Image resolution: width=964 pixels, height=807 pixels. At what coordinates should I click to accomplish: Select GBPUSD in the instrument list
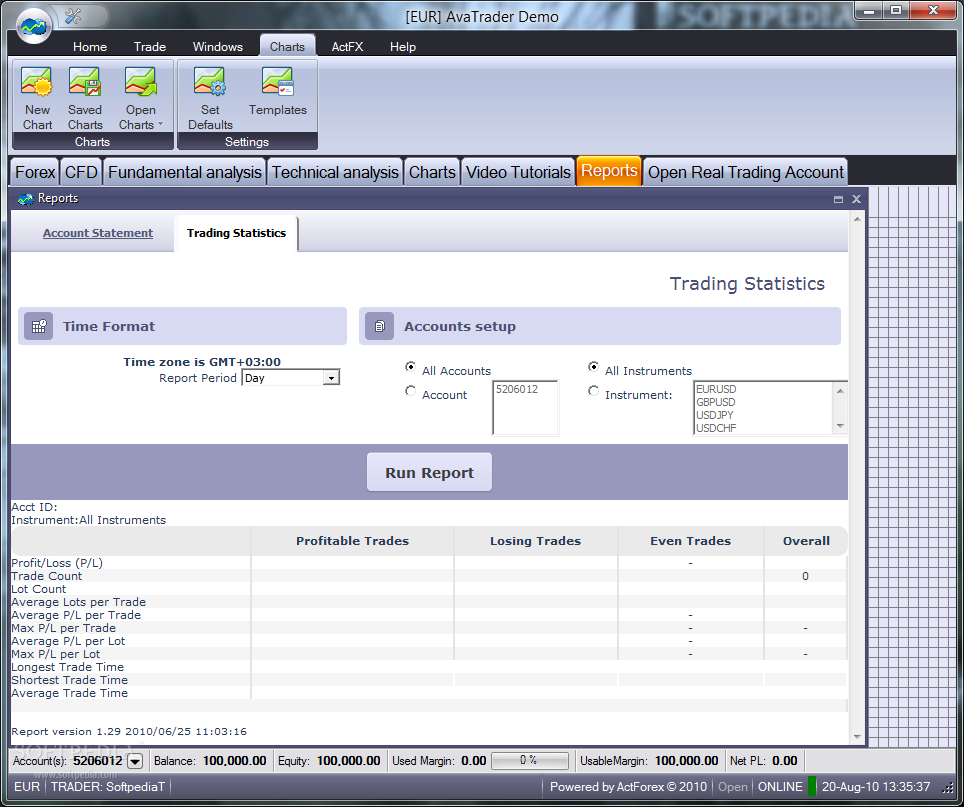pos(716,402)
